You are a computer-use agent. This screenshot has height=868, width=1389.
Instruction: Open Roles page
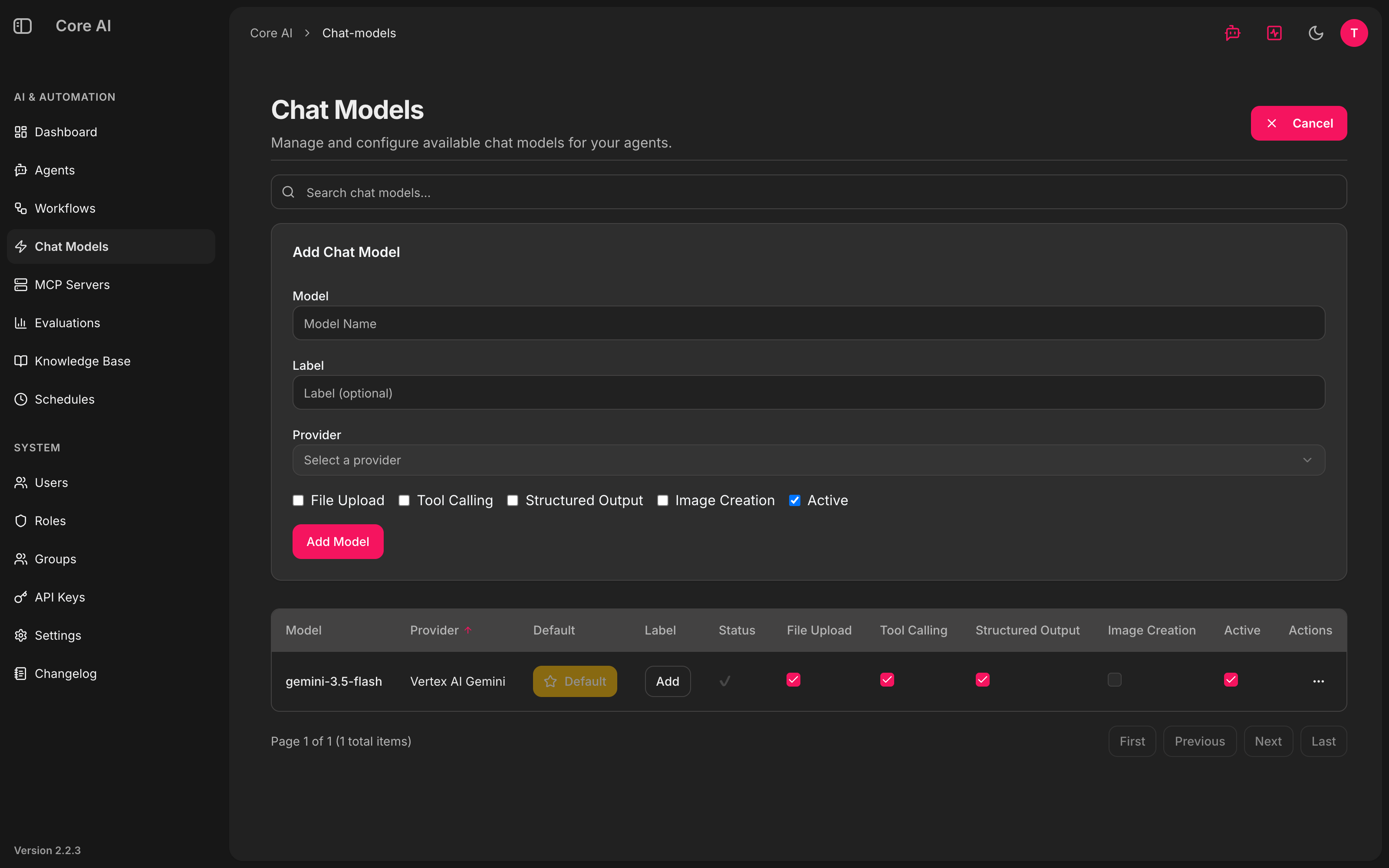(111, 521)
